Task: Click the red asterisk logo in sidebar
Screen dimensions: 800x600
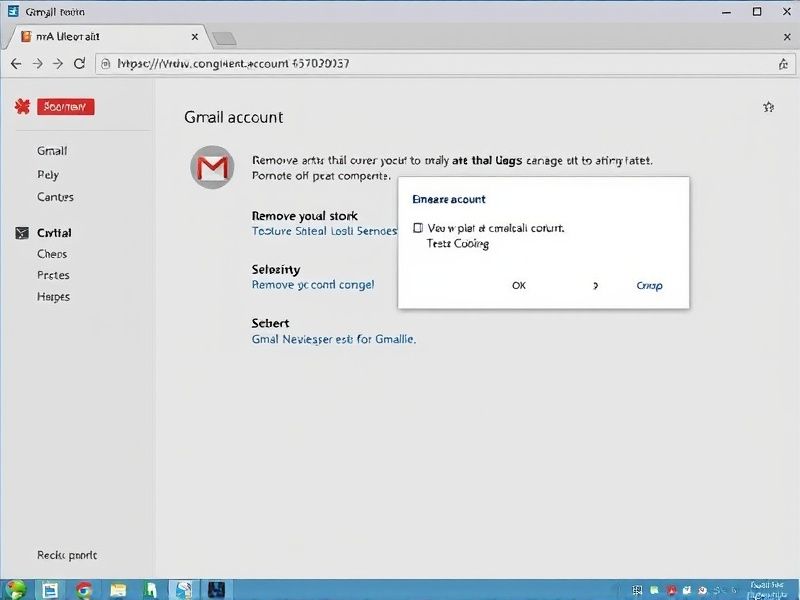Action: pyautogui.click(x=22, y=107)
